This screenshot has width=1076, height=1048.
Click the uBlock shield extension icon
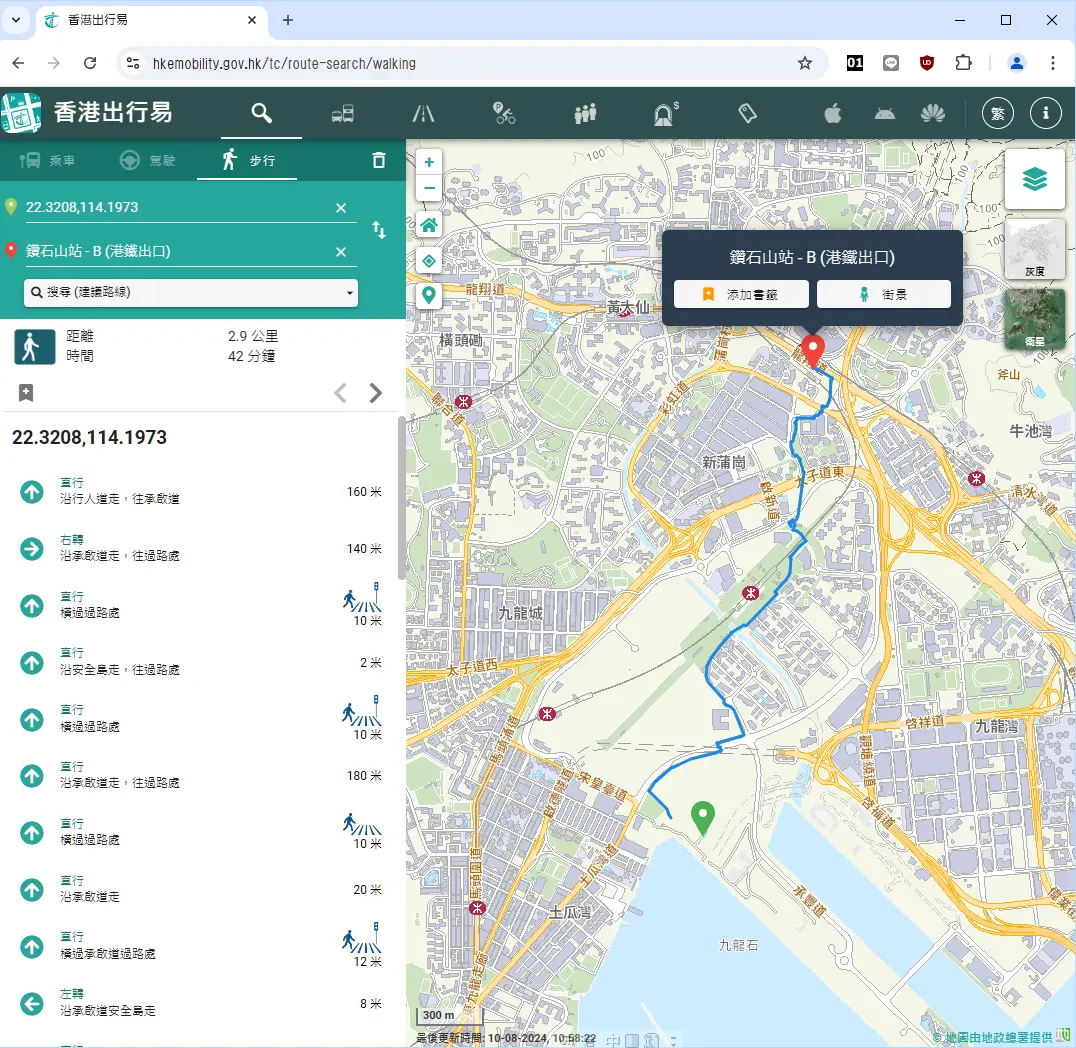[x=927, y=63]
